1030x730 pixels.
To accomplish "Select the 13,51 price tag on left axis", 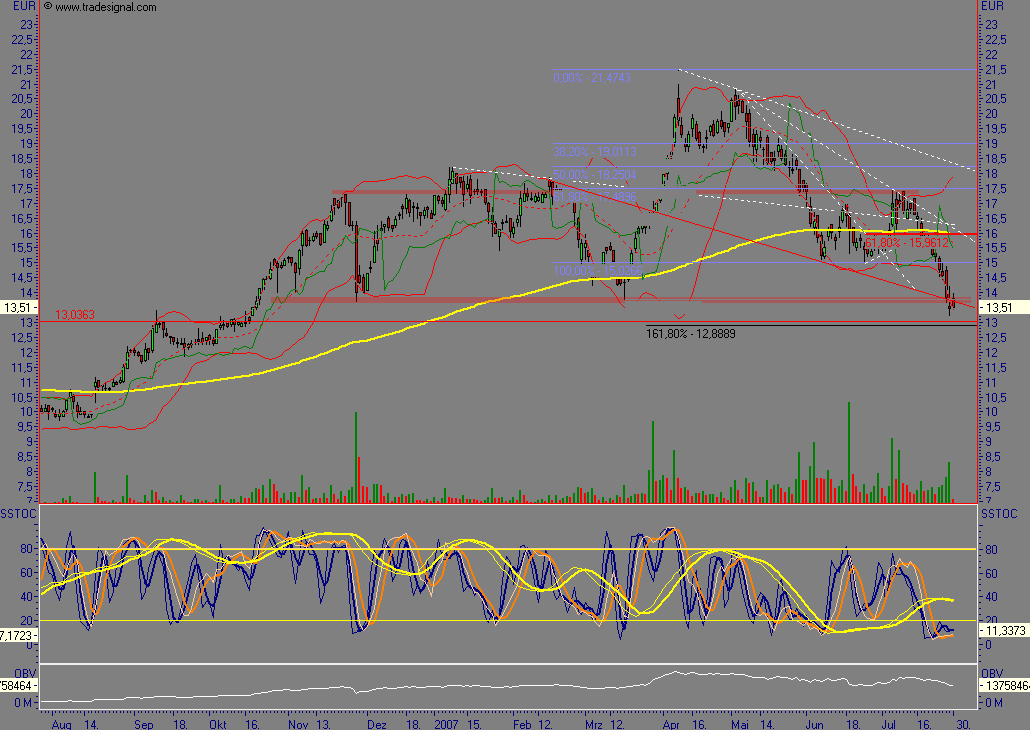I will pyautogui.click(x=19, y=308).
